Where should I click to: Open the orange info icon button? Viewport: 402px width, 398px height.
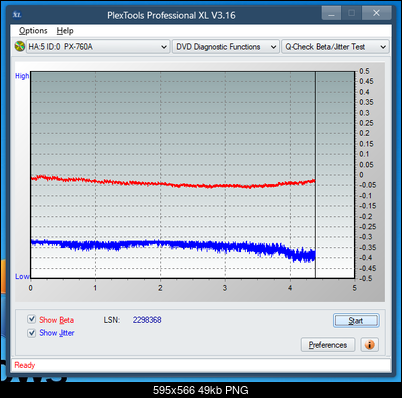point(370,344)
